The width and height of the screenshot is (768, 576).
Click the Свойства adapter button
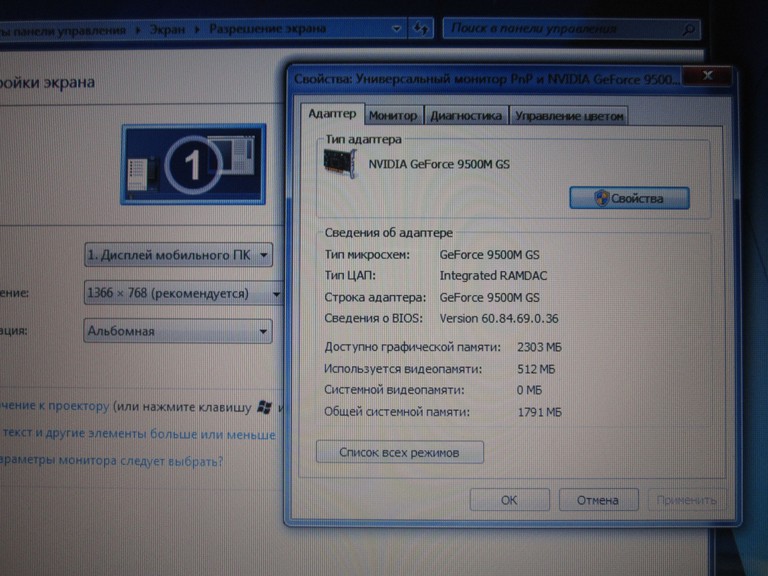[x=629, y=198]
